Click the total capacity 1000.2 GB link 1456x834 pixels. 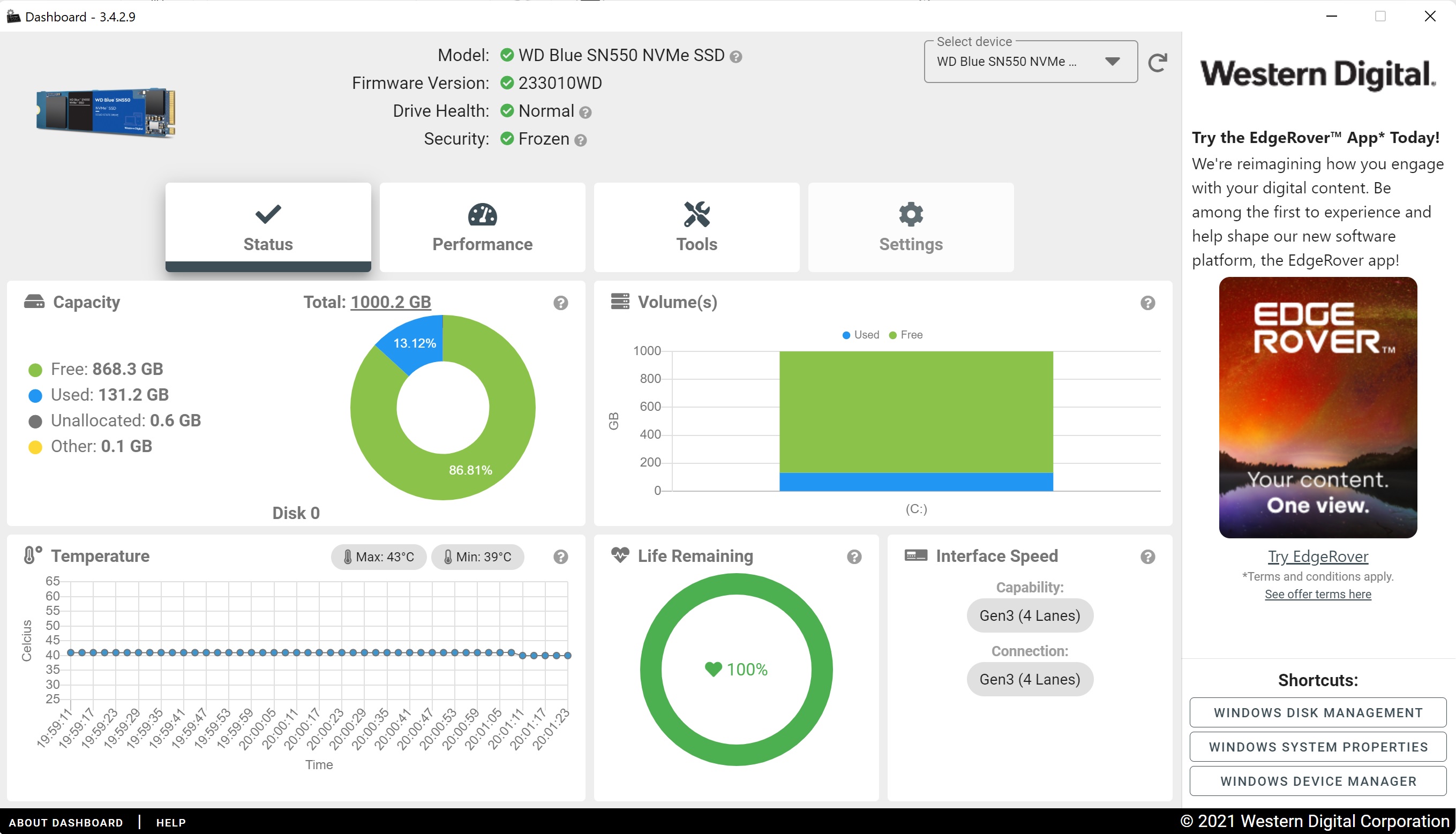pos(391,302)
